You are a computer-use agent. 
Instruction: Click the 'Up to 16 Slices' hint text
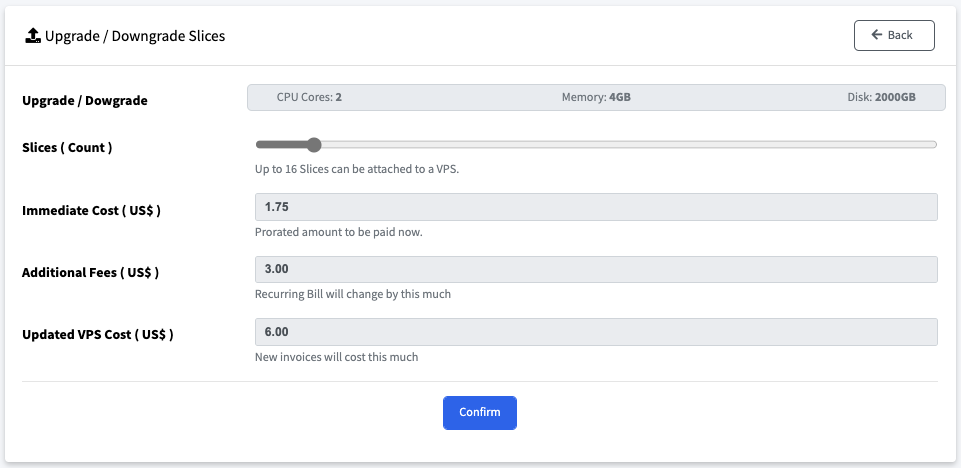pos(357,170)
